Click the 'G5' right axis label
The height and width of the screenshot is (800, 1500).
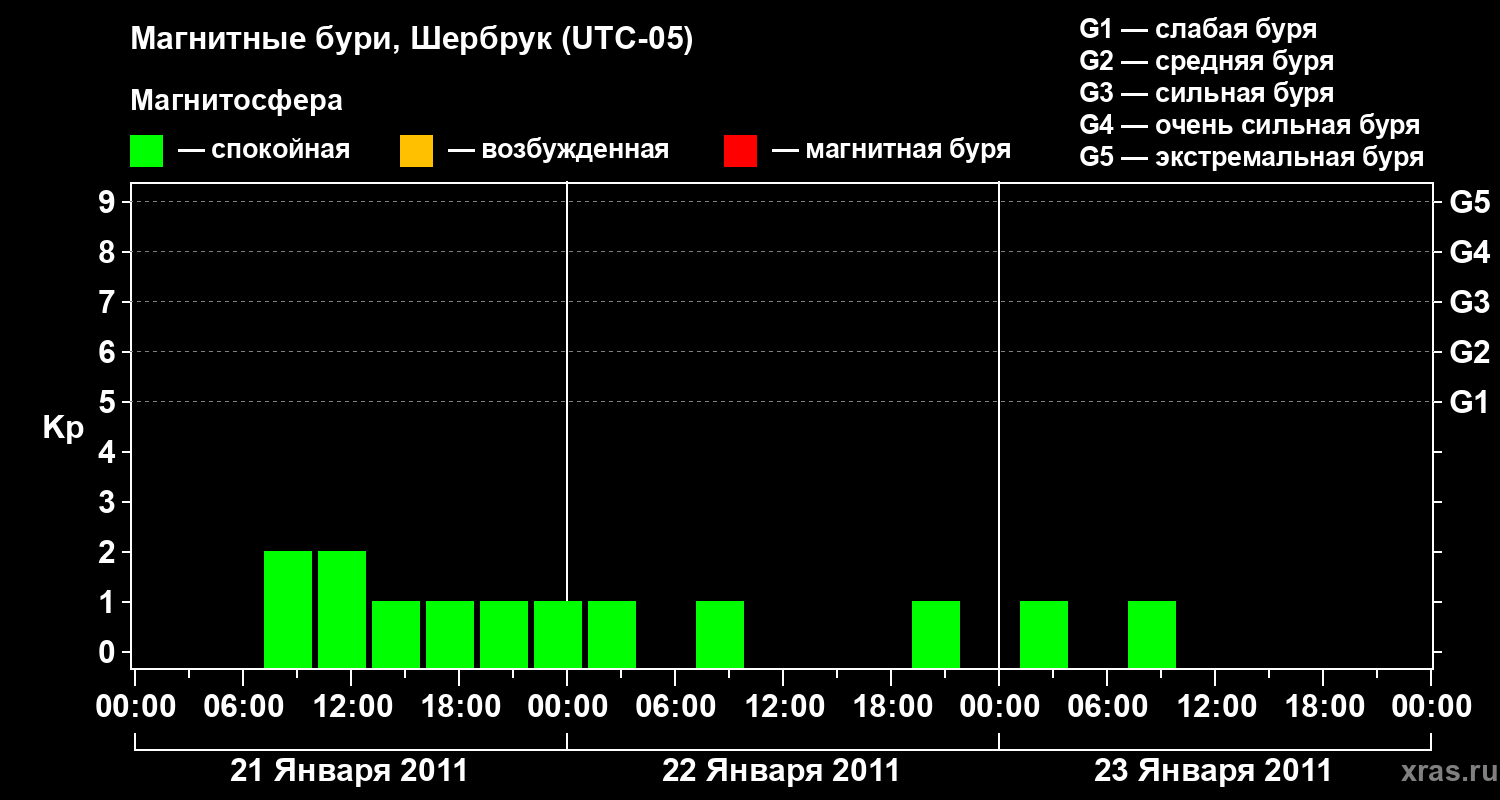pyautogui.click(x=1469, y=202)
